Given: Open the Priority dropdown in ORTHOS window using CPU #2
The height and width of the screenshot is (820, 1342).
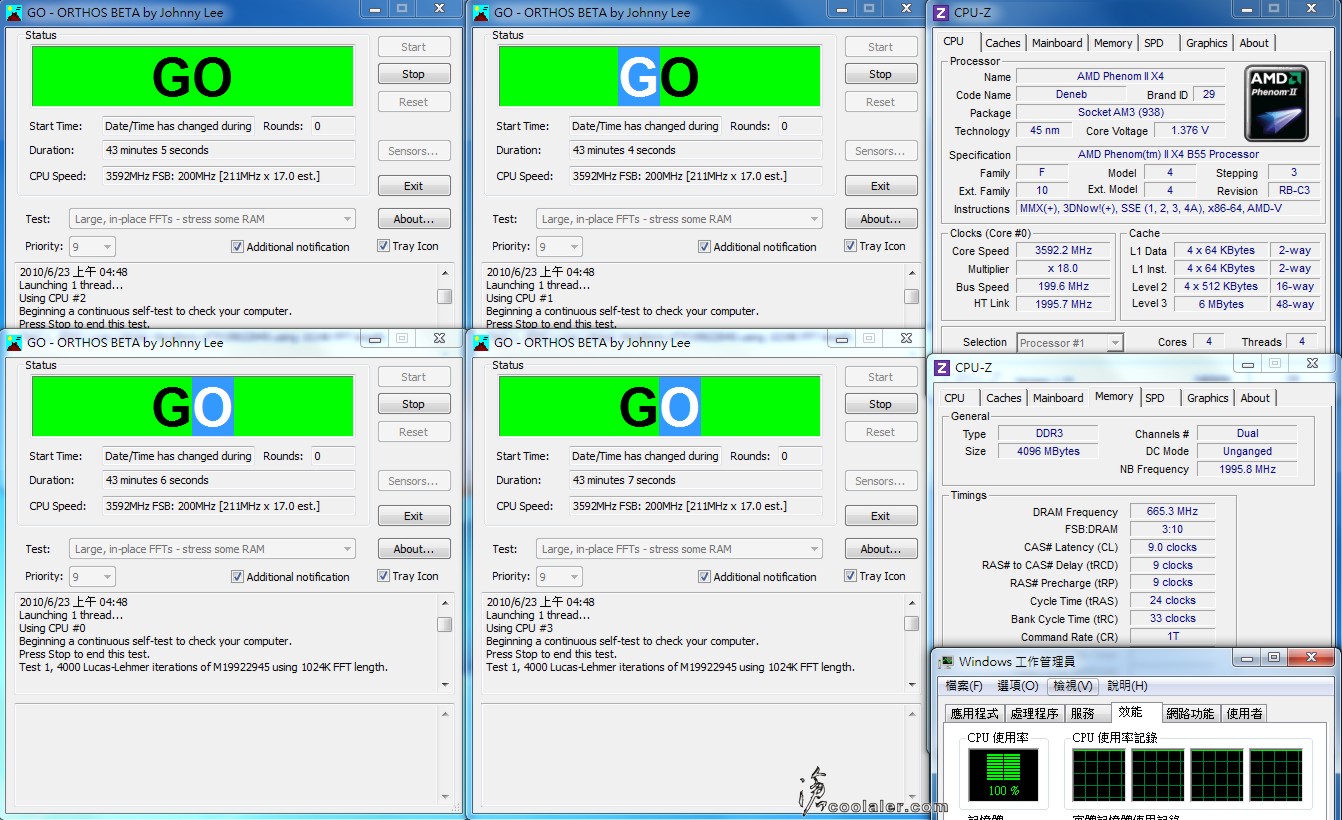Looking at the screenshot, I should 92,246.
